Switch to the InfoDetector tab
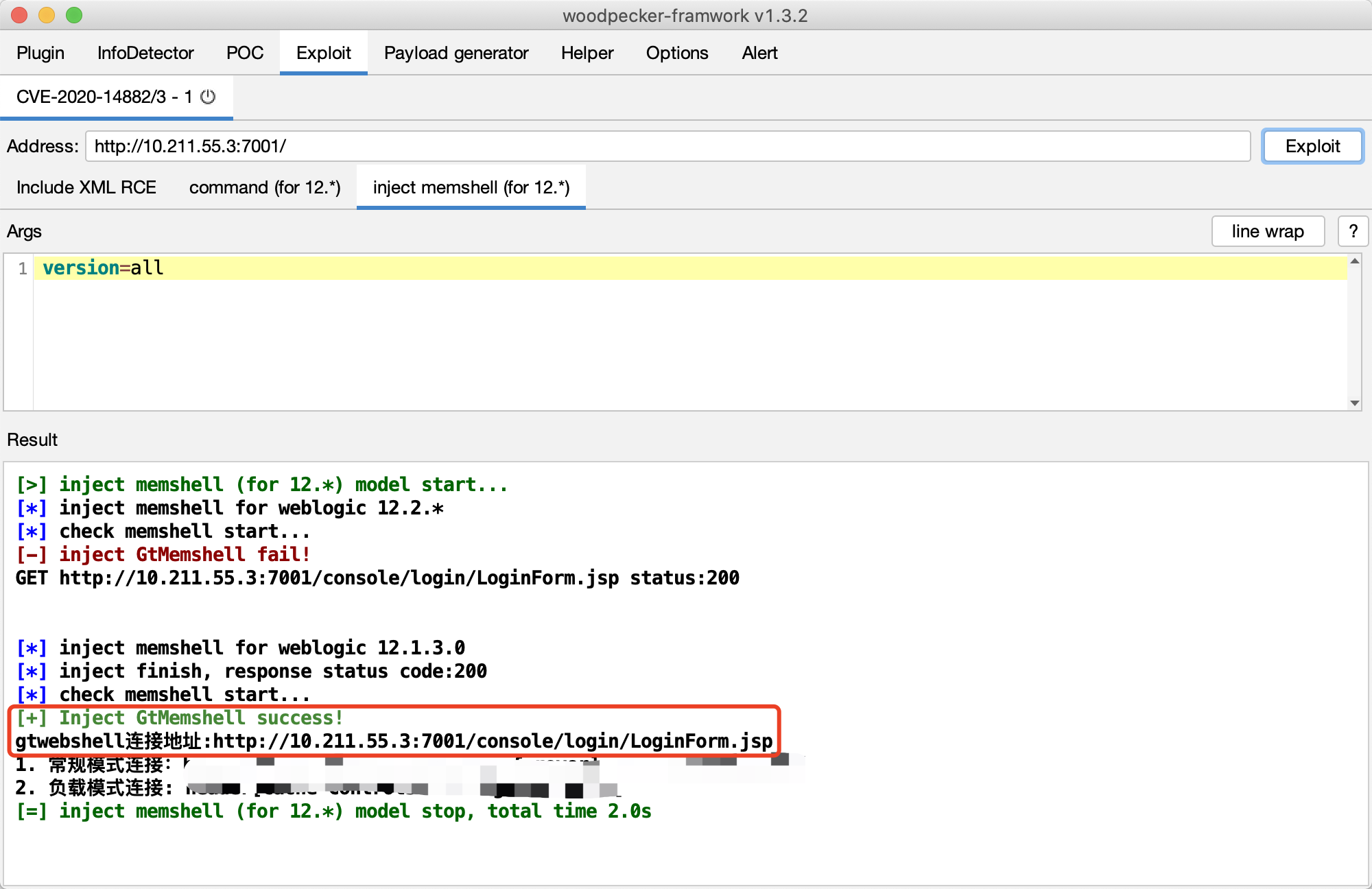 click(145, 53)
